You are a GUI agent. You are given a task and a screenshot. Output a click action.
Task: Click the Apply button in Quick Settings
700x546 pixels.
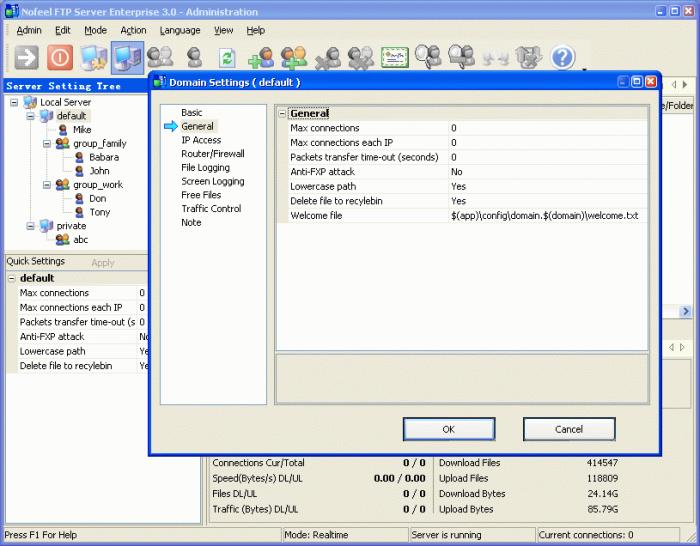pos(103,263)
